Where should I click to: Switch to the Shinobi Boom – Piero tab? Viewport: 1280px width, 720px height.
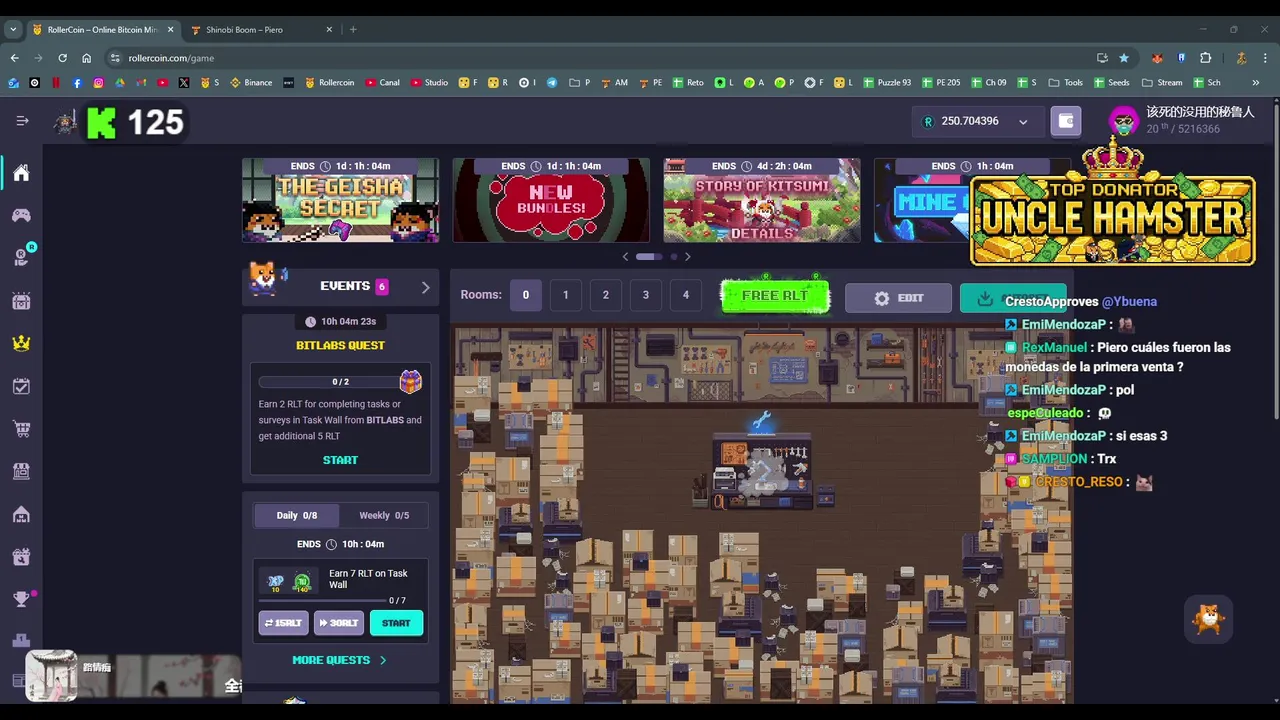click(x=260, y=29)
